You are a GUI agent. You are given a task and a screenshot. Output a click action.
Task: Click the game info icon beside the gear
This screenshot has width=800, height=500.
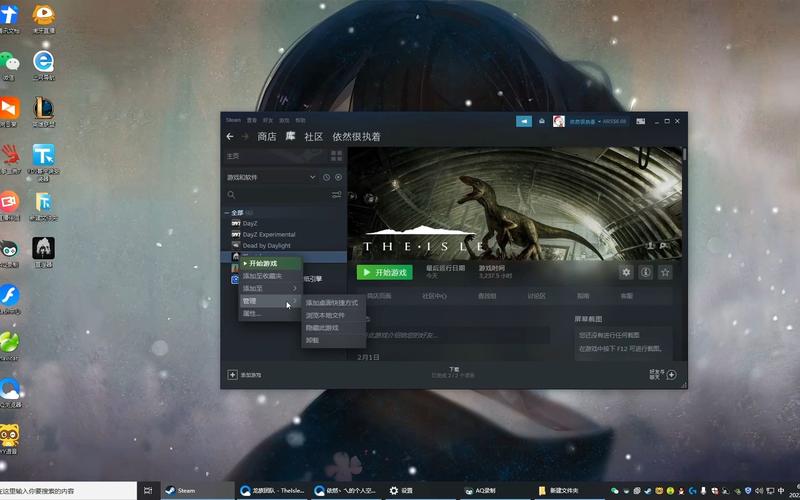click(x=645, y=272)
